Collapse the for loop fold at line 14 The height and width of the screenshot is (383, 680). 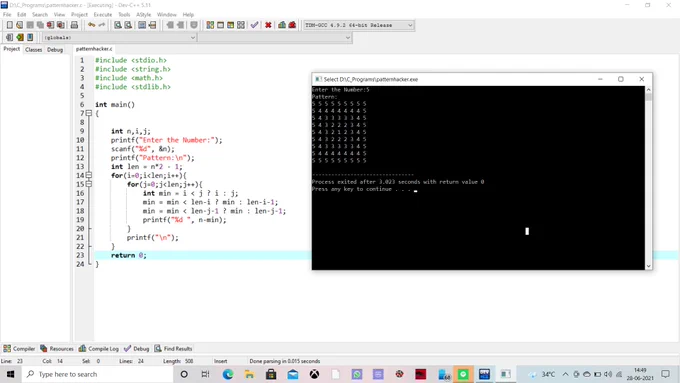(x=89, y=175)
